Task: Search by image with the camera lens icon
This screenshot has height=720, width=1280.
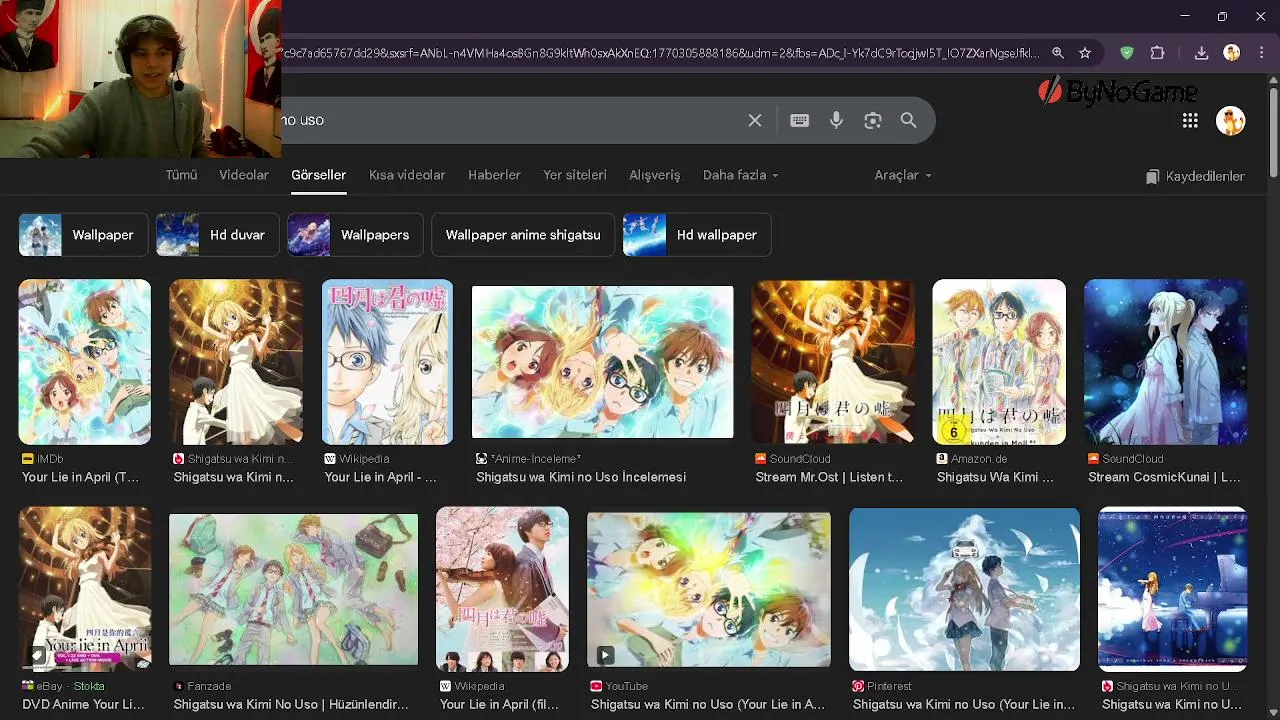Action: 873,120
